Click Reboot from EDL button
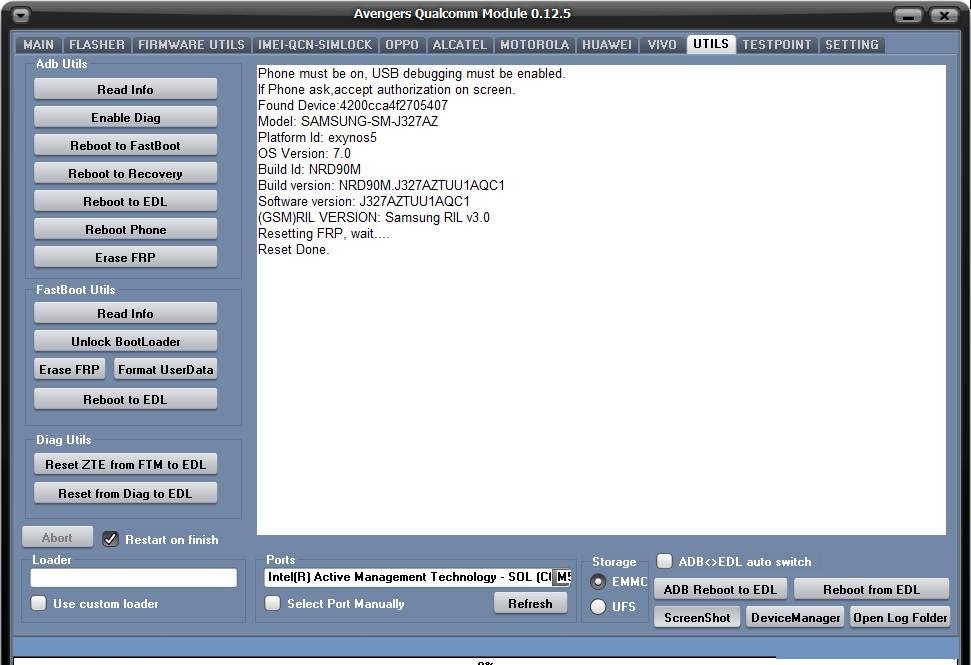Viewport: 971px width, 665px height. point(871,589)
